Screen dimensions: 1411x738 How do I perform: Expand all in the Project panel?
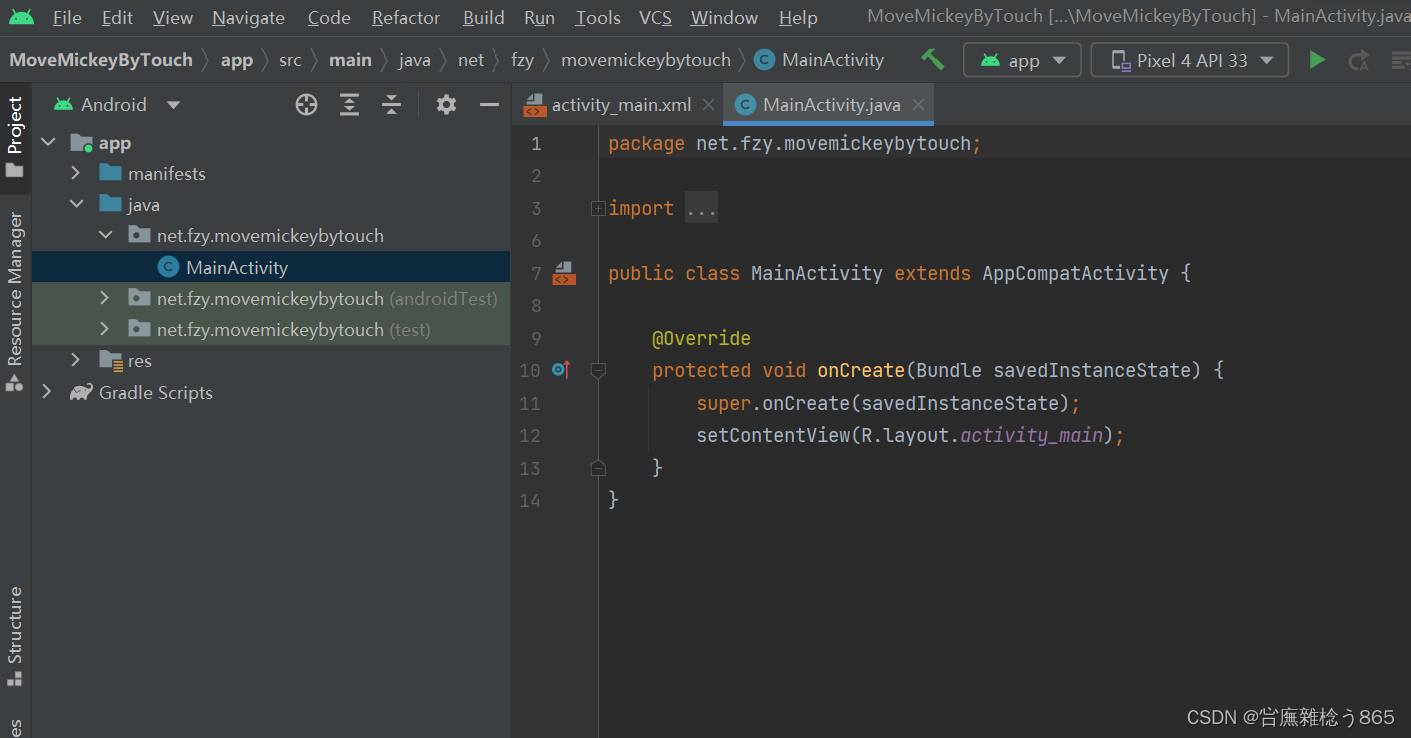349,104
